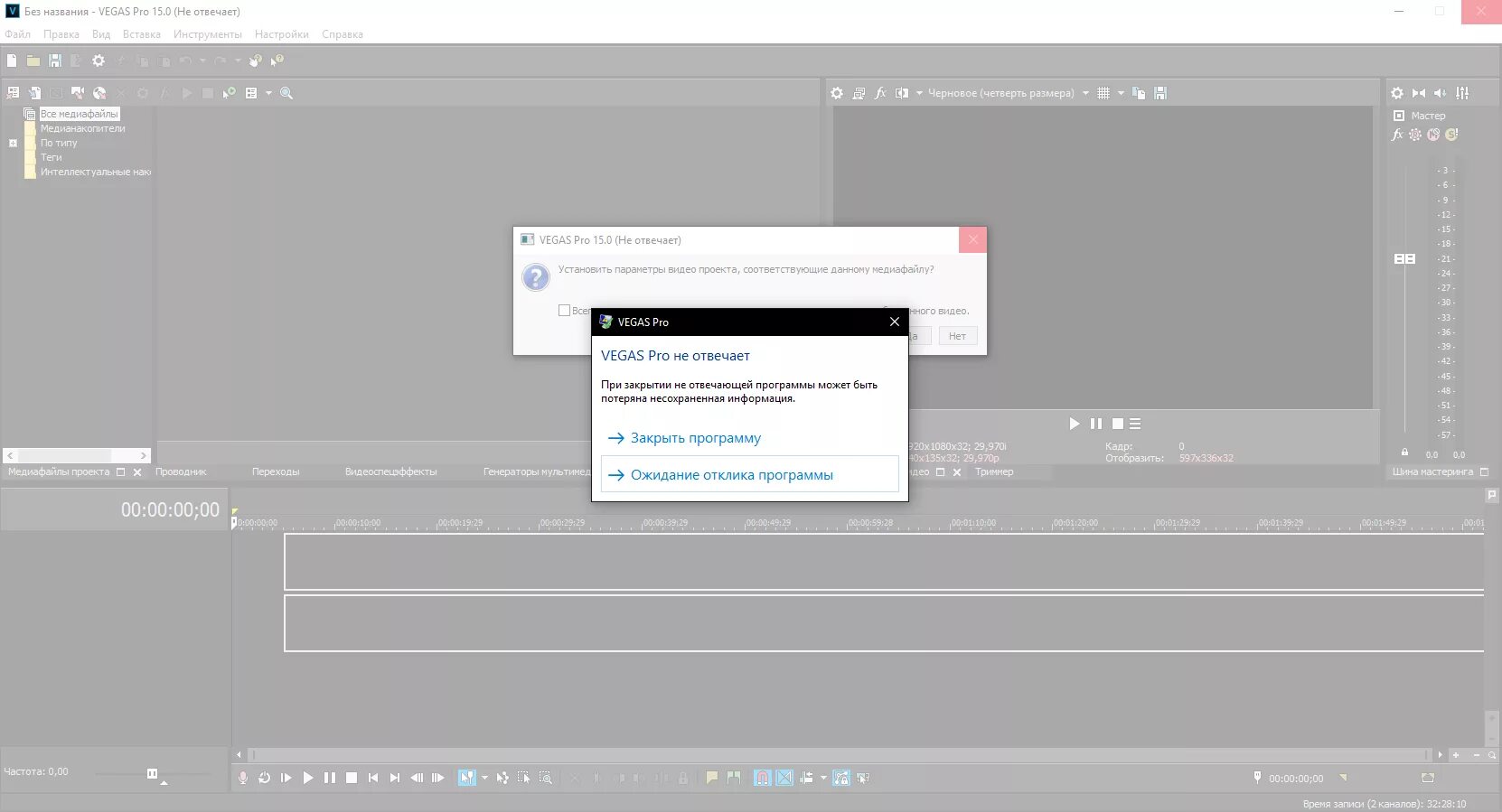
Task: Click the What's This help cursor icon
Action: pos(277,61)
